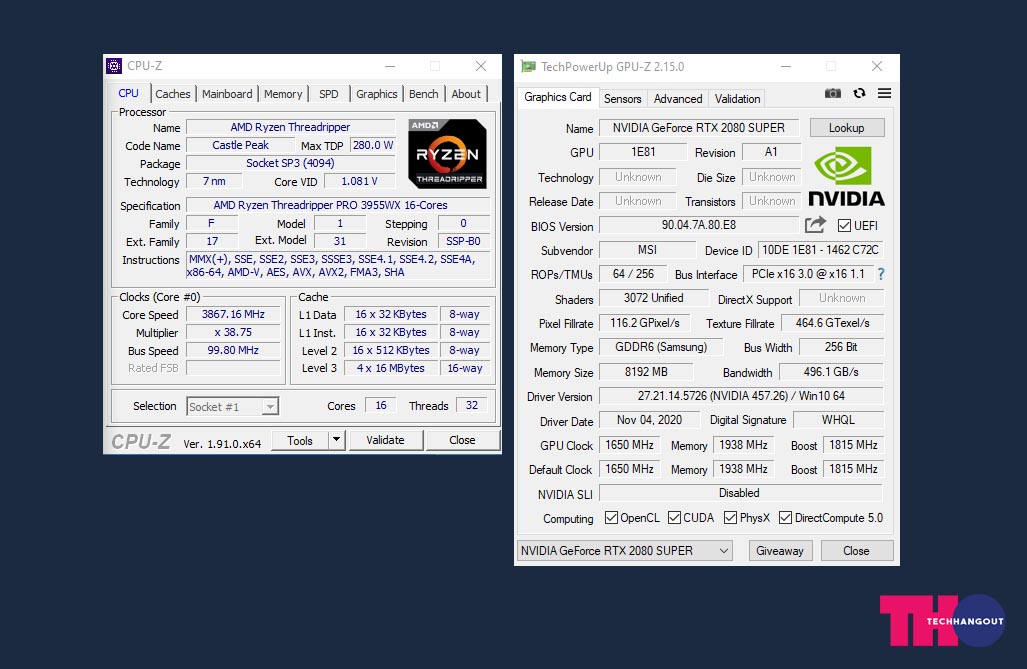The height and width of the screenshot is (669, 1027).
Task: Click the Close button in GPU-Z
Action: click(x=857, y=550)
